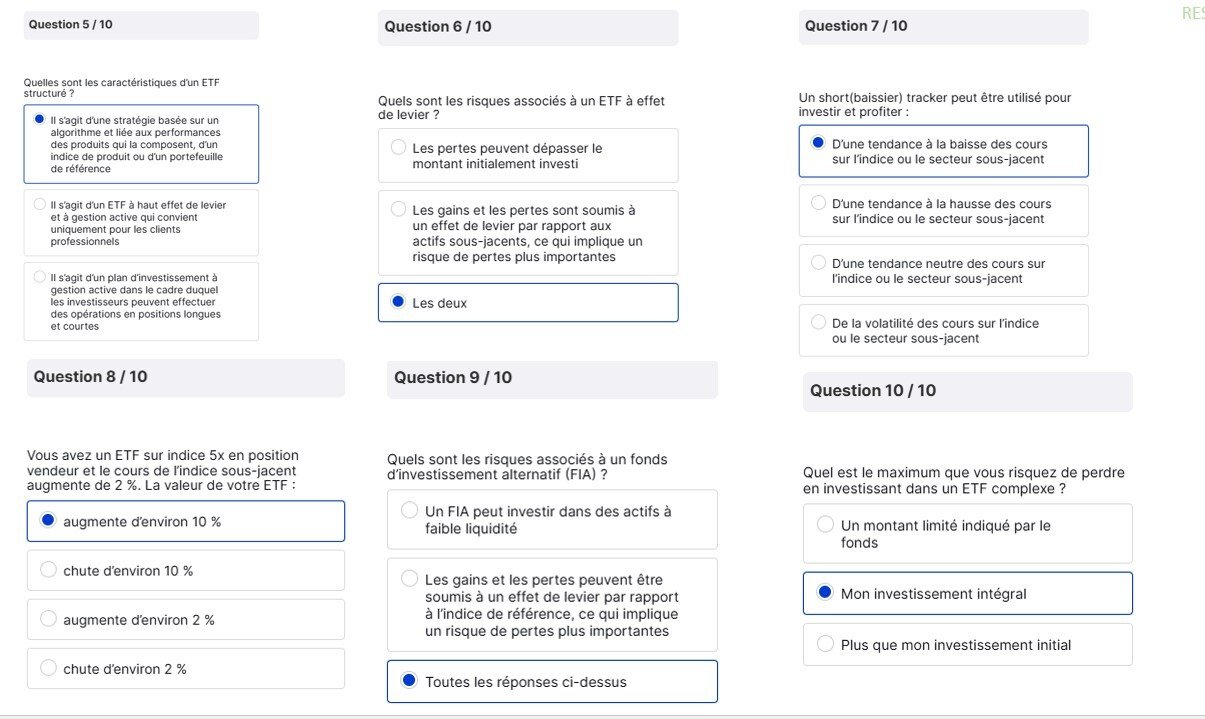Viewport: 1205px width, 719px height.
Task: Pick 'Un montant limité indiqué par le fonds'
Action: coord(825,525)
